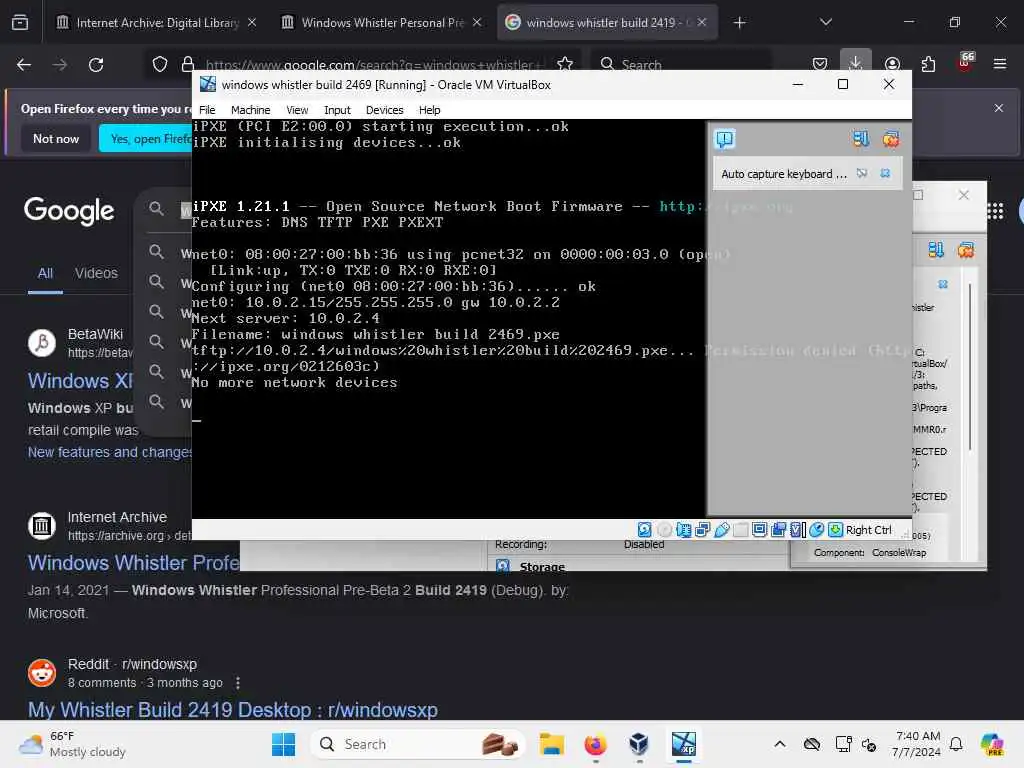Click the Not now button
This screenshot has width=1024, height=768.
click(56, 138)
